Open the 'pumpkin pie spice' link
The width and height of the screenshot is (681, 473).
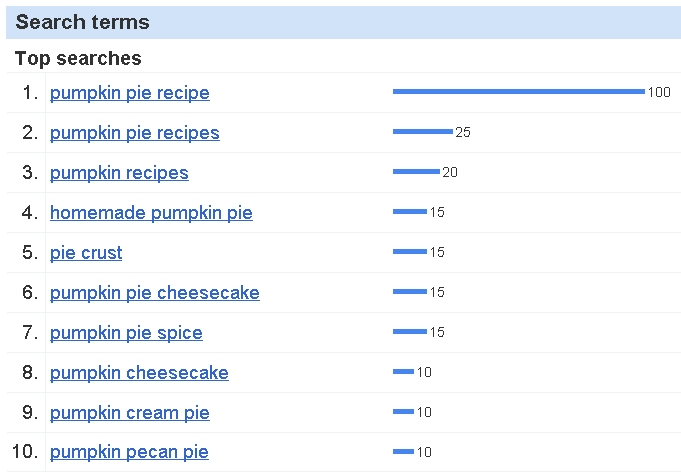point(126,333)
